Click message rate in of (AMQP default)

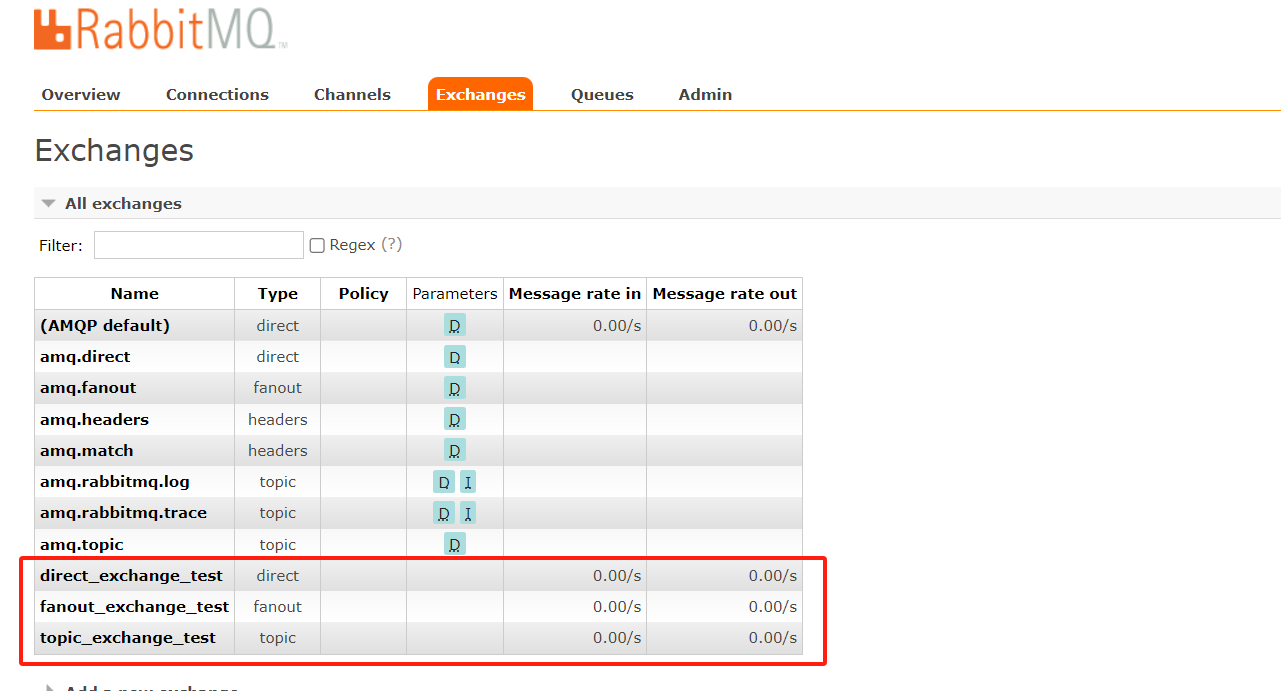tap(617, 325)
